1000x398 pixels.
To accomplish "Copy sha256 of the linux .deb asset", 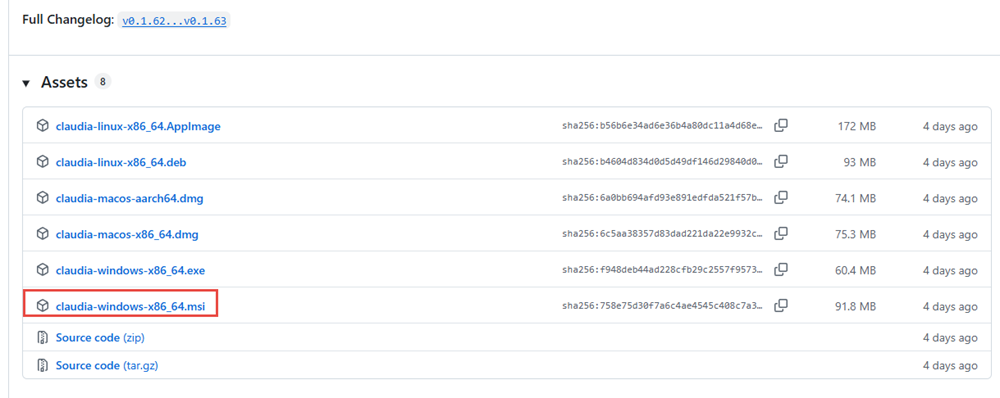I will (781, 162).
